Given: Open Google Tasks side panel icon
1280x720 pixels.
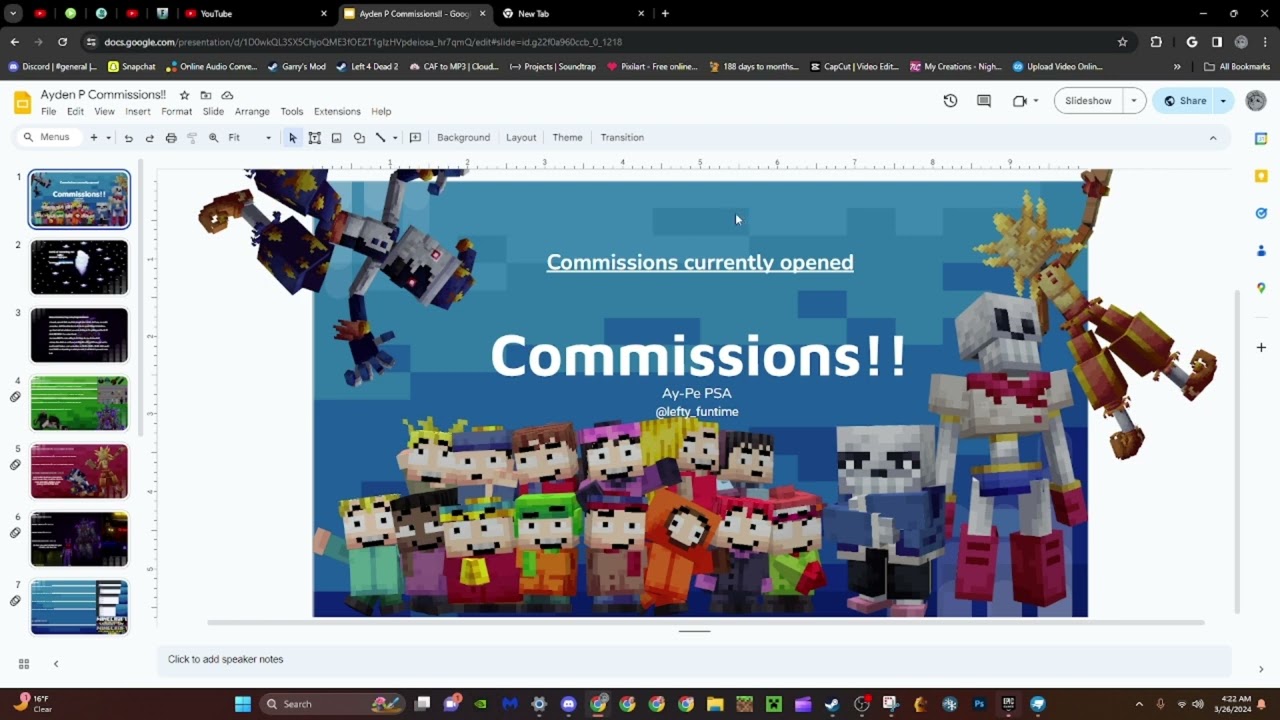Looking at the screenshot, I should (1261, 213).
